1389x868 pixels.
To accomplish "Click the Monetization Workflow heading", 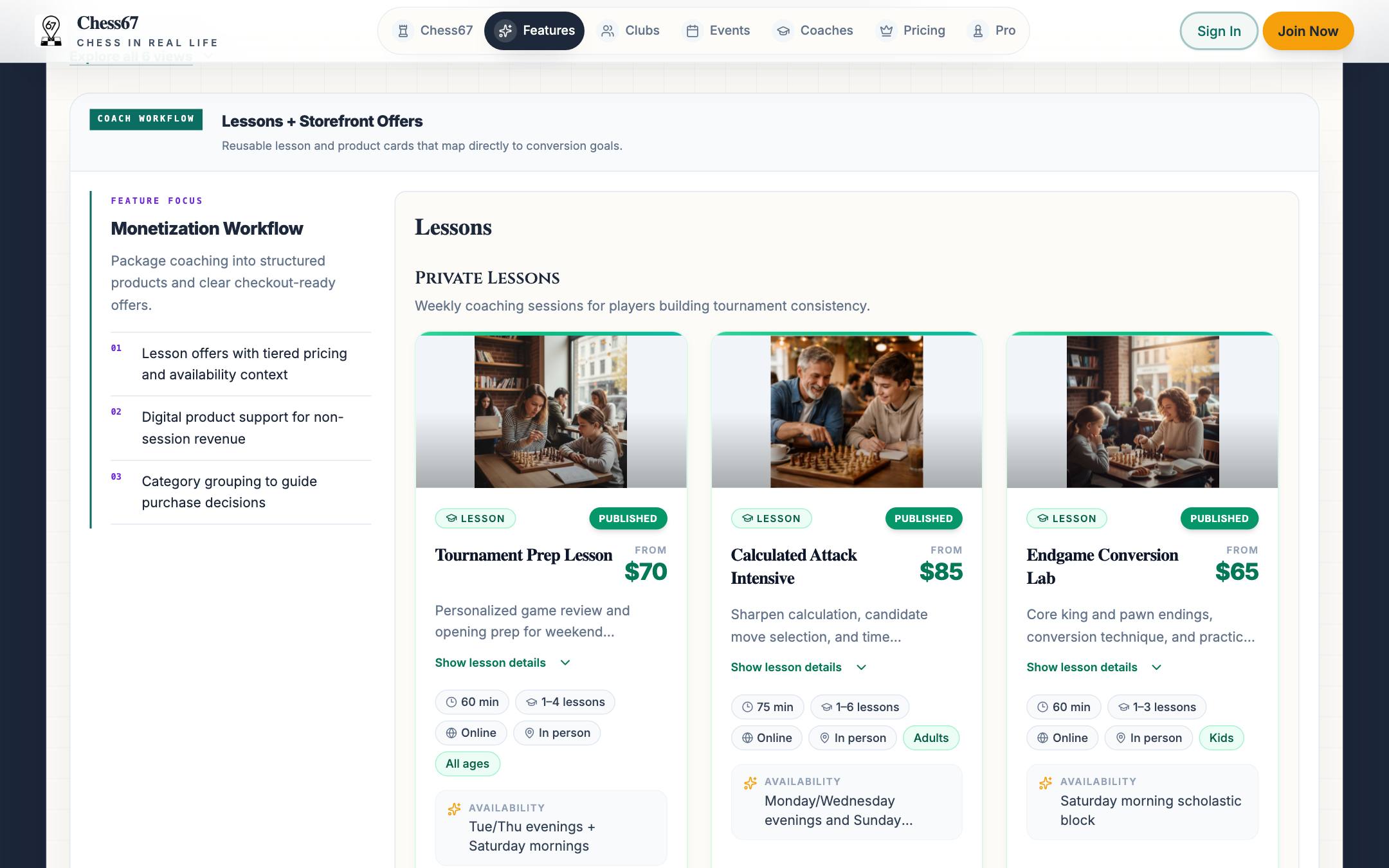I will [207, 228].
